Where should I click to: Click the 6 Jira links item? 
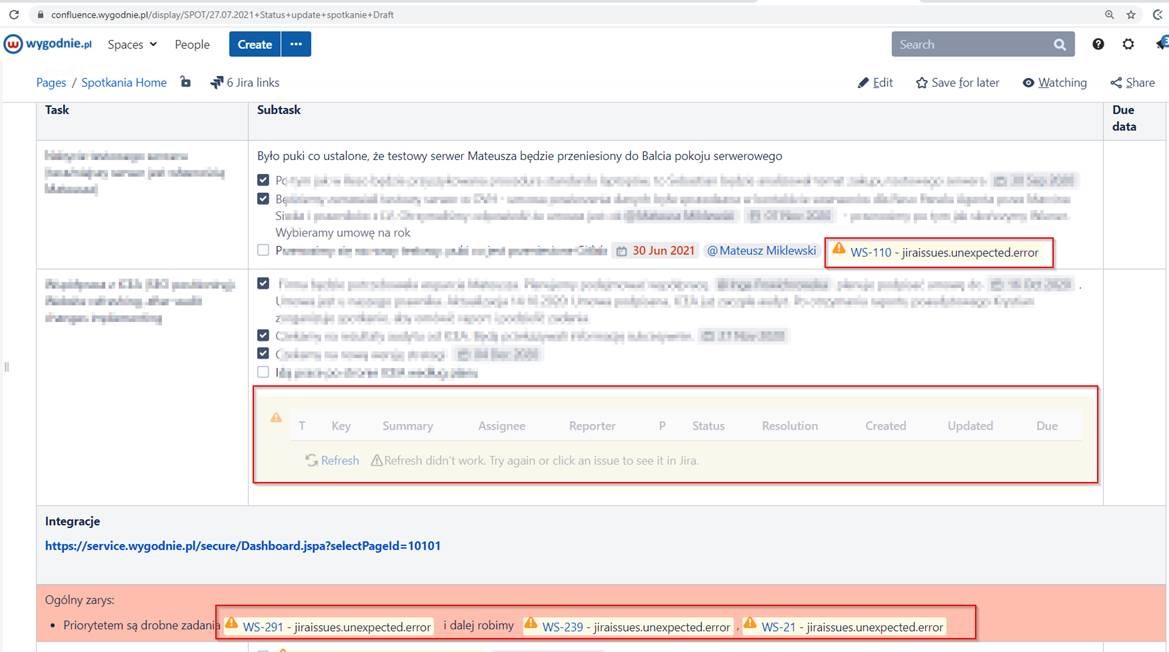245,82
